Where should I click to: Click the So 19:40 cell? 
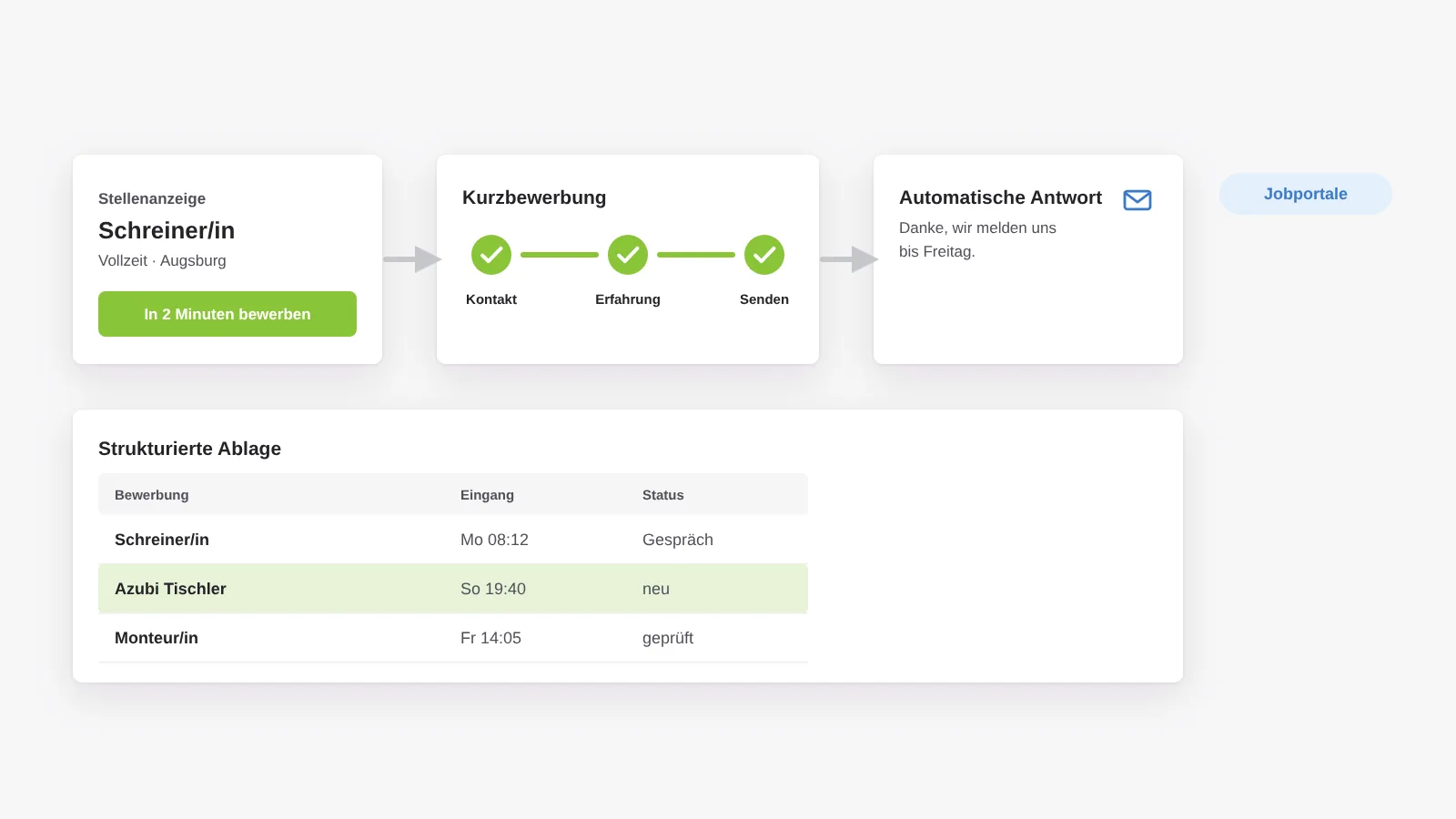(x=493, y=589)
